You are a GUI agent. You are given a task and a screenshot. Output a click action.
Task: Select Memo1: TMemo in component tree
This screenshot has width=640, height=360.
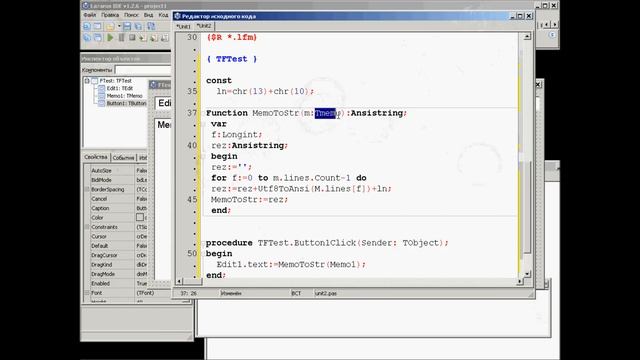[124, 96]
